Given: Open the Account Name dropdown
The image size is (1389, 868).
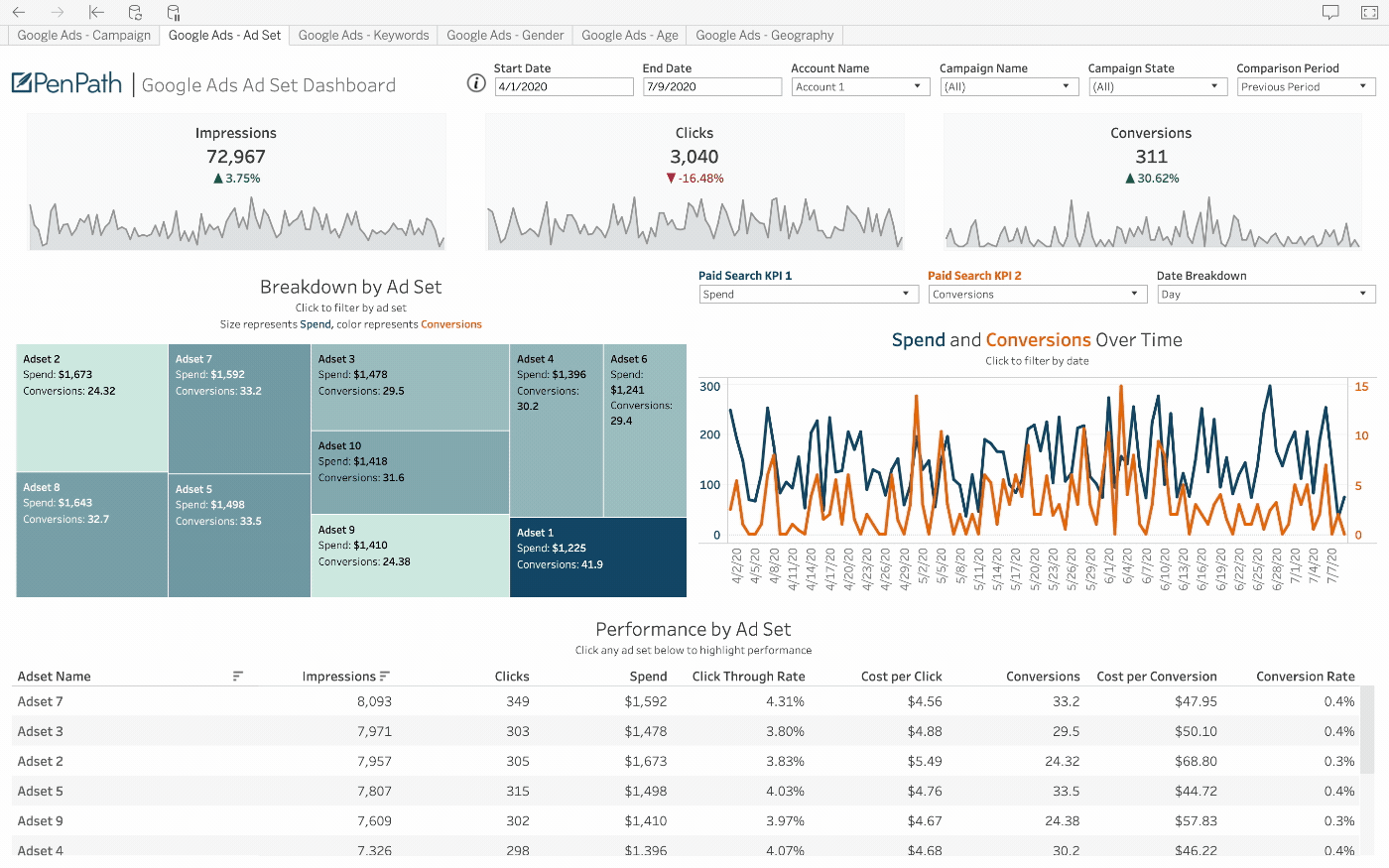Looking at the screenshot, I should (860, 86).
